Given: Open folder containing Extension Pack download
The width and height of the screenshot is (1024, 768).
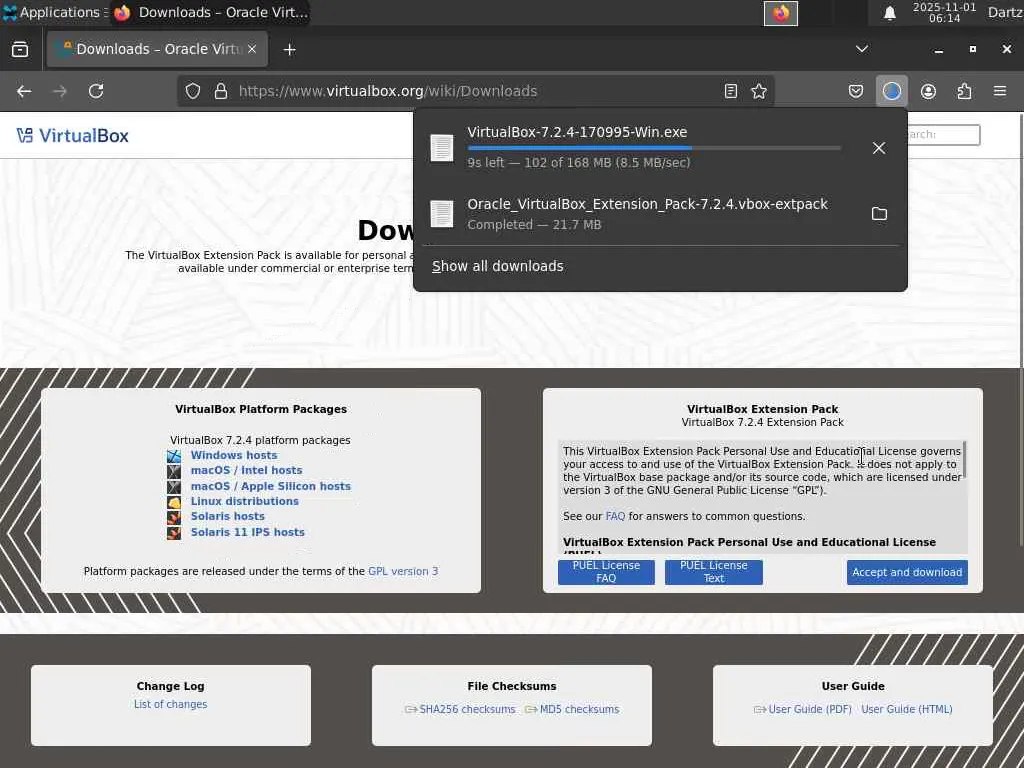Looking at the screenshot, I should pyautogui.click(x=879, y=214).
